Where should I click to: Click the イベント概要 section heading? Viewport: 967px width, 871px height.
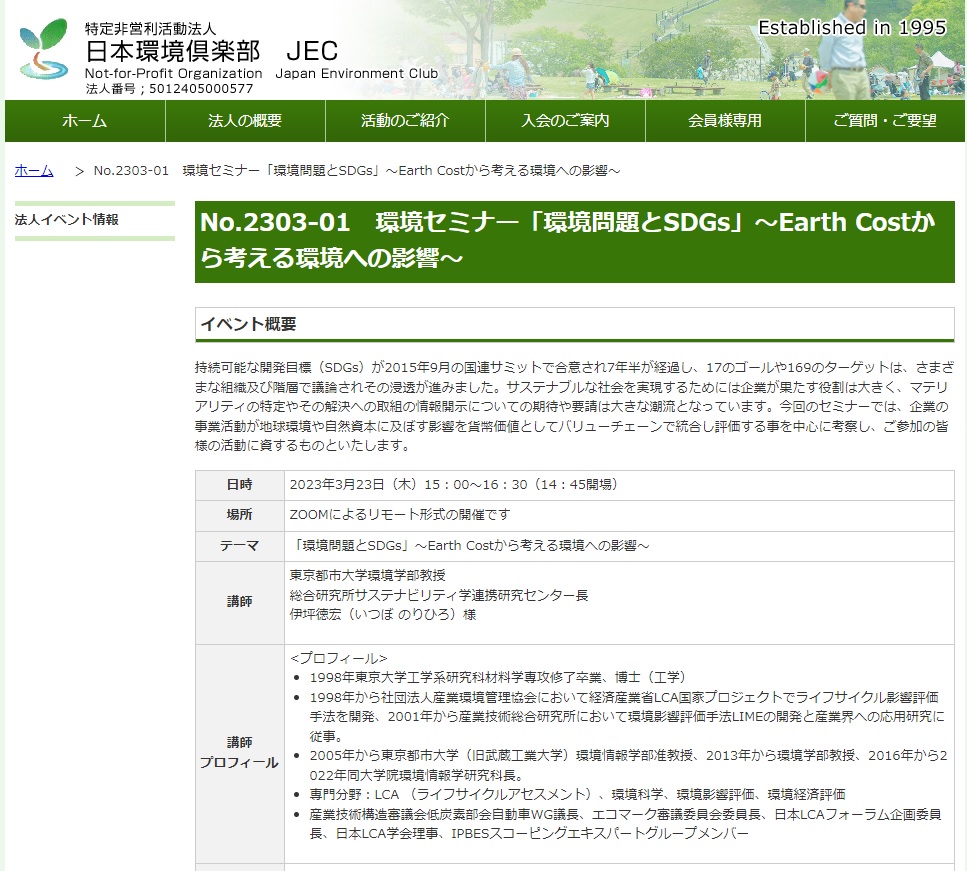[x=575, y=324]
